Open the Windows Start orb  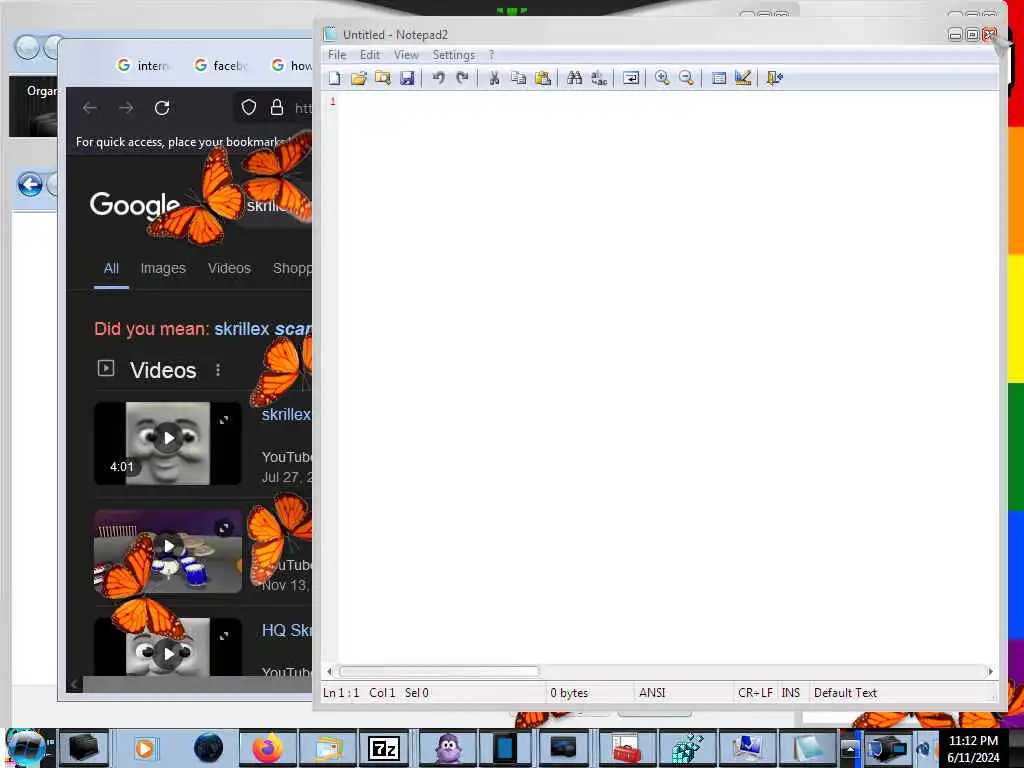[x=25, y=748]
